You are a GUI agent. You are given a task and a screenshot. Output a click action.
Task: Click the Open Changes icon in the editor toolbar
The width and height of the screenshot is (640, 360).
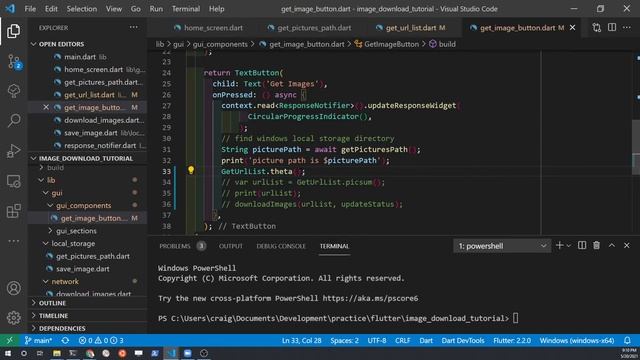pyautogui.click(x=597, y=28)
